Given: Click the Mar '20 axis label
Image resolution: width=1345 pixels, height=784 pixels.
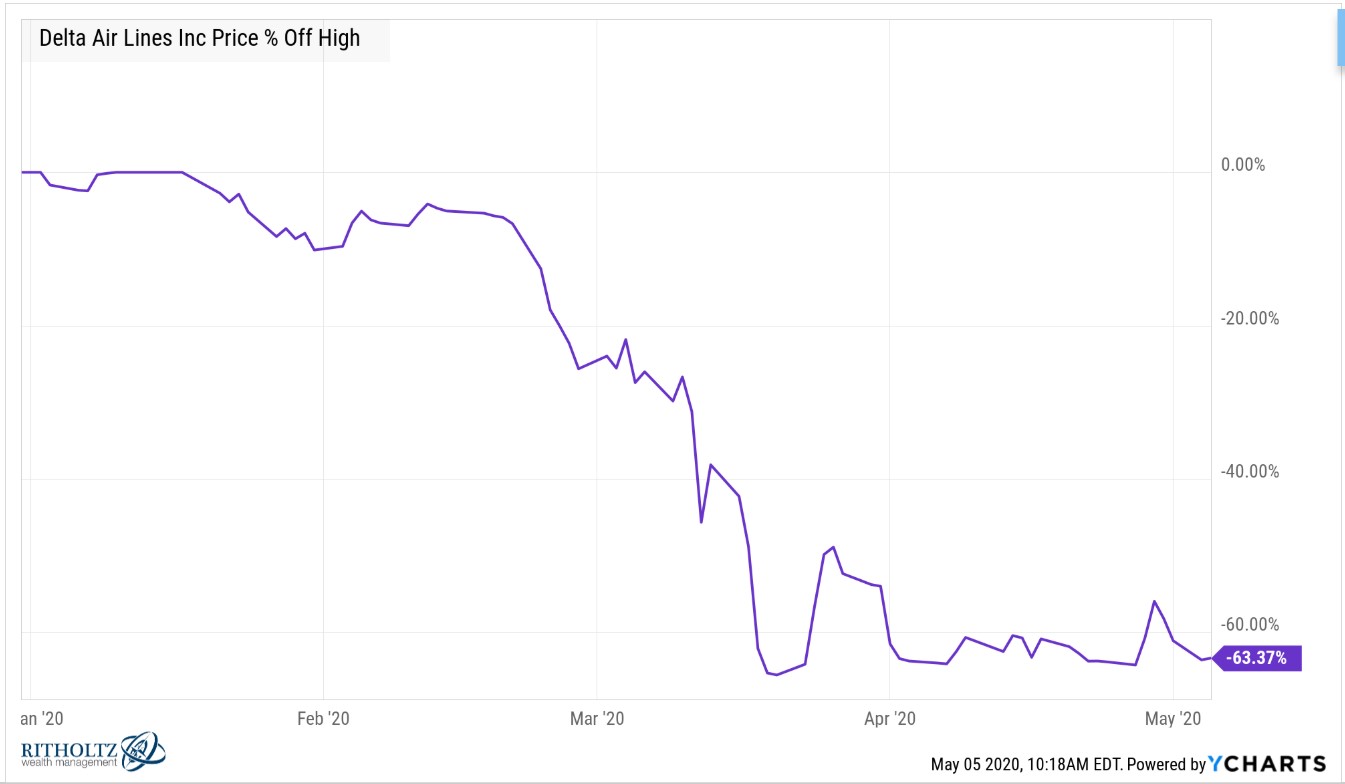Looking at the screenshot, I should click(596, 718).
